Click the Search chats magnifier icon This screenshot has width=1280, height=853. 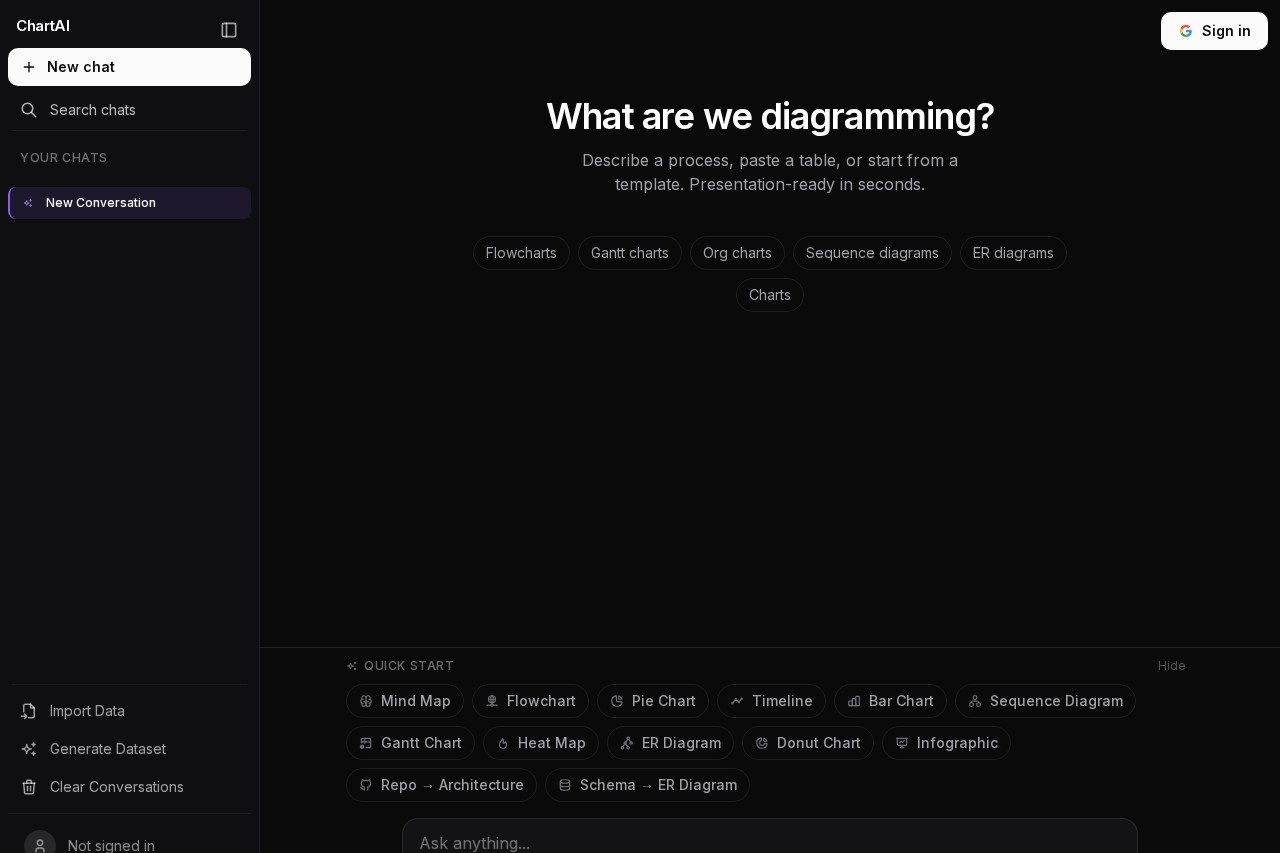pyautogui.click(x=29, y=110)
